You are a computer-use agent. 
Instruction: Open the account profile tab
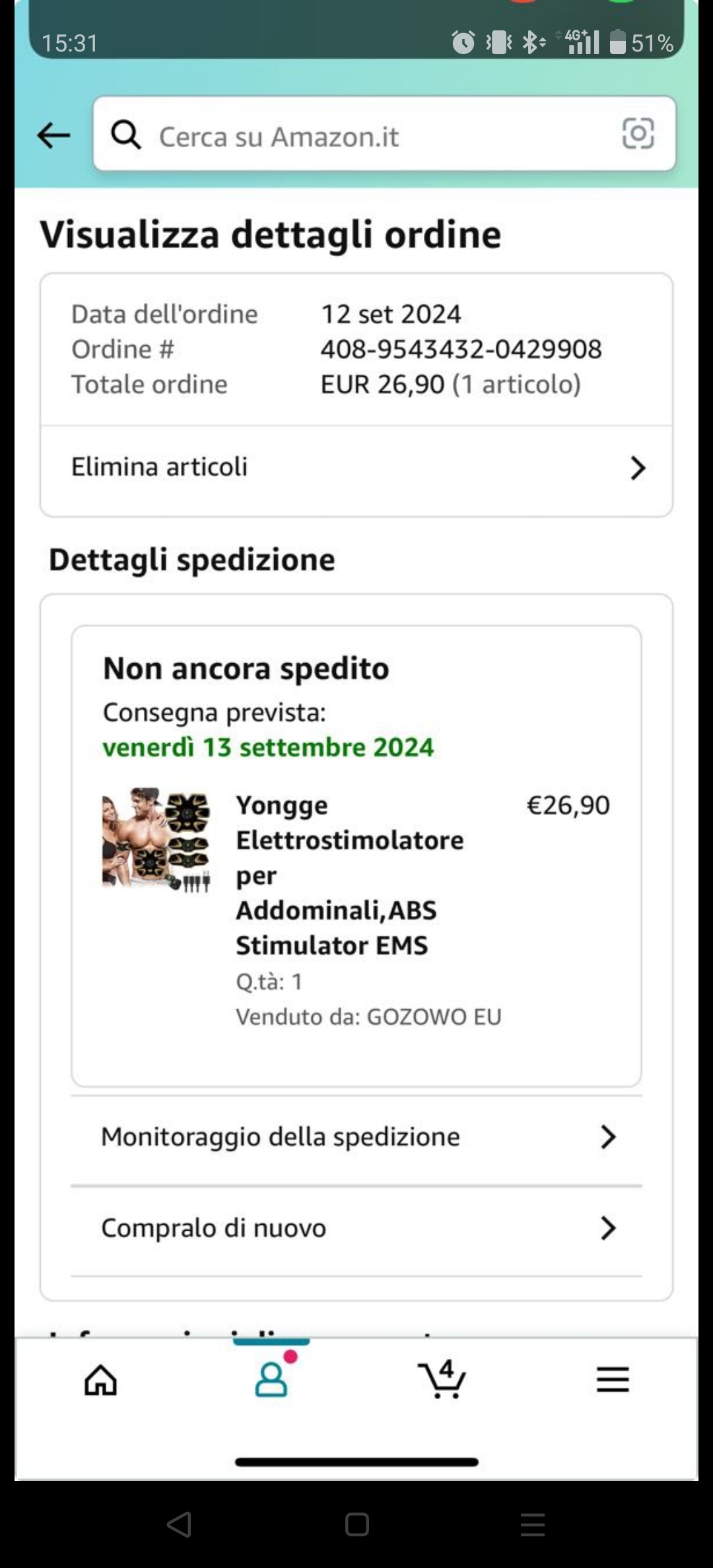point(271,1379)
